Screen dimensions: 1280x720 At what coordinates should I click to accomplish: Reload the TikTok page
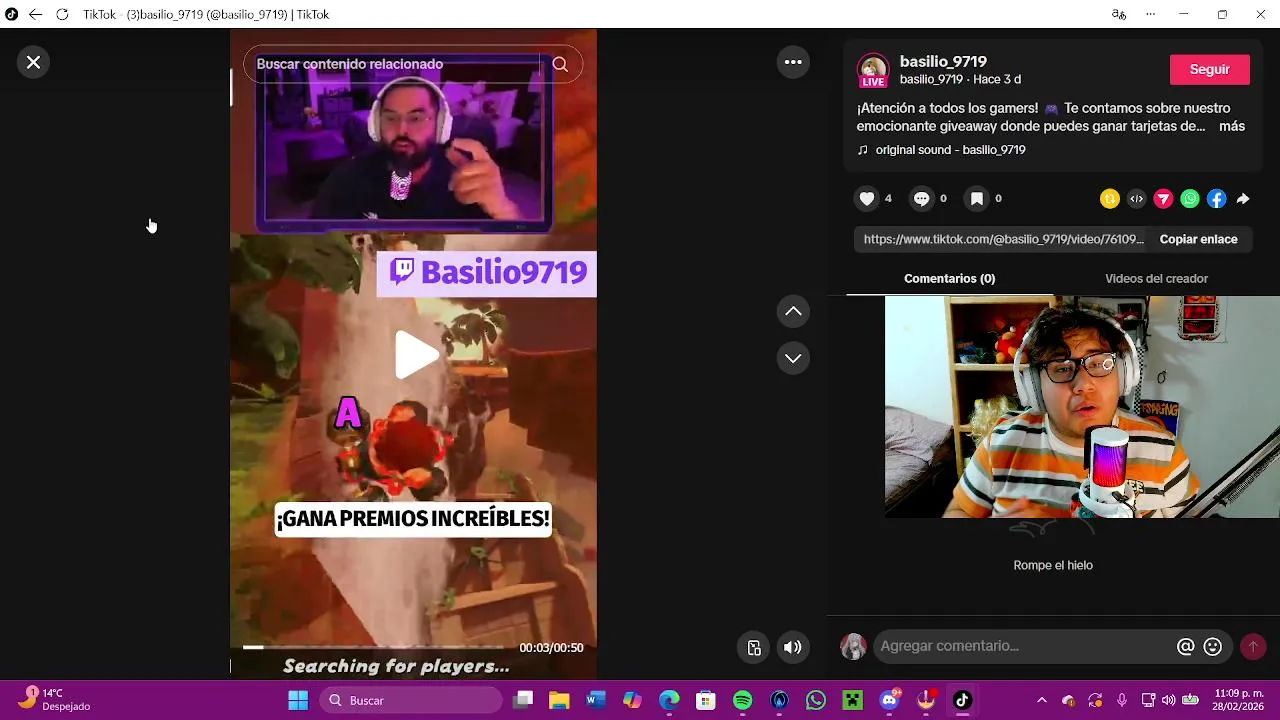click(62, 14)
